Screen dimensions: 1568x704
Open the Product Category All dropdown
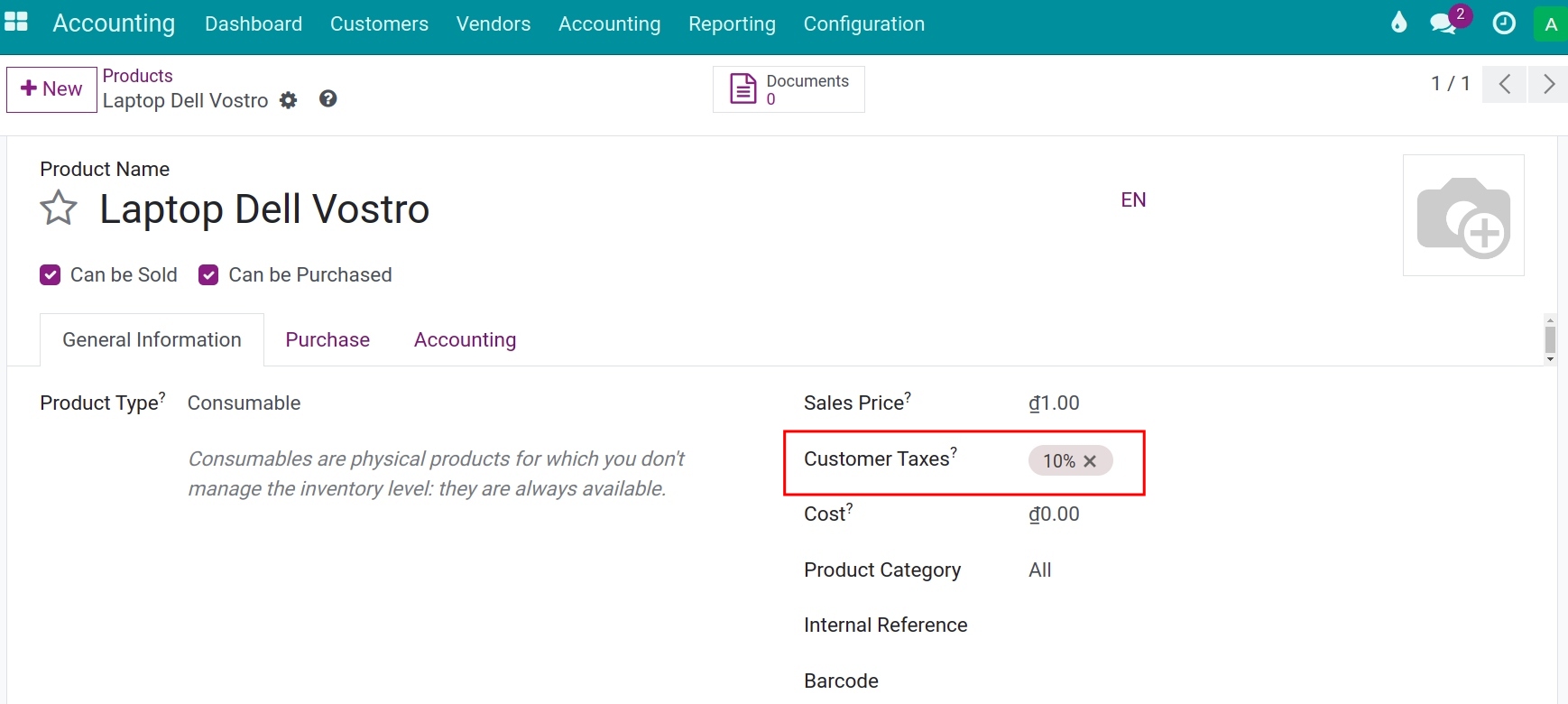[x=1040, y=570]
